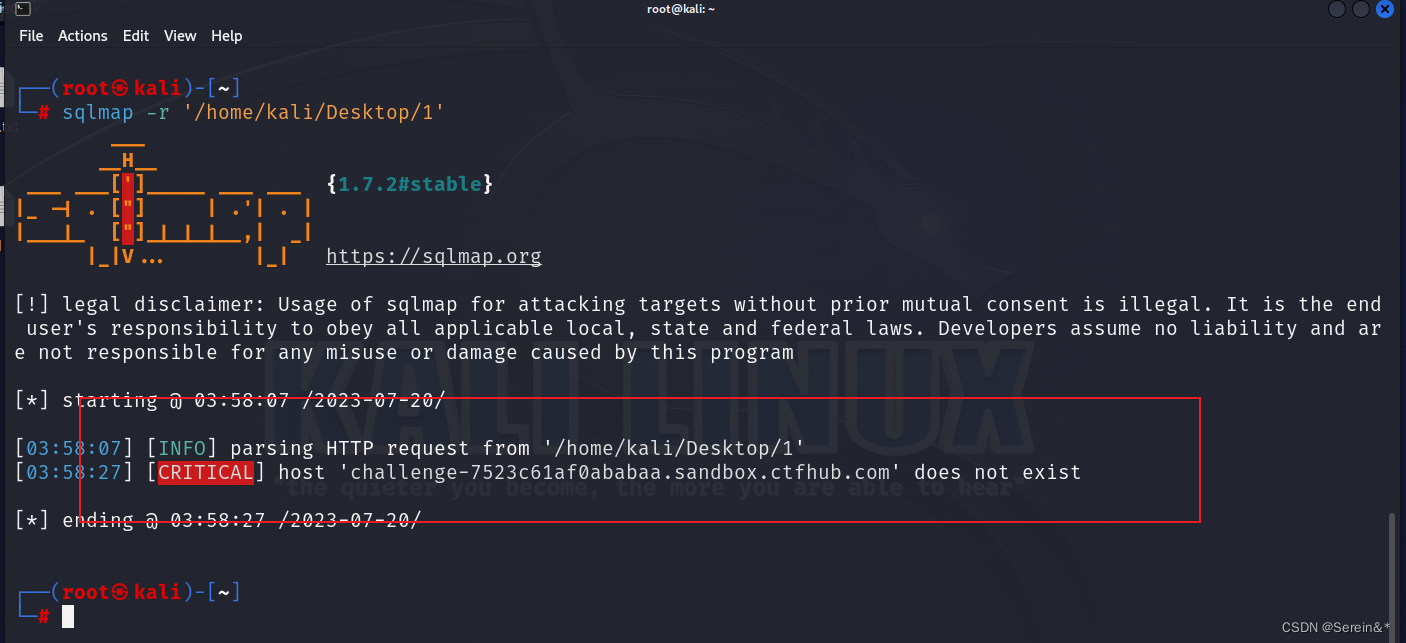Open the Edit menu
1406x643 pixels.
tap(136, 36)
